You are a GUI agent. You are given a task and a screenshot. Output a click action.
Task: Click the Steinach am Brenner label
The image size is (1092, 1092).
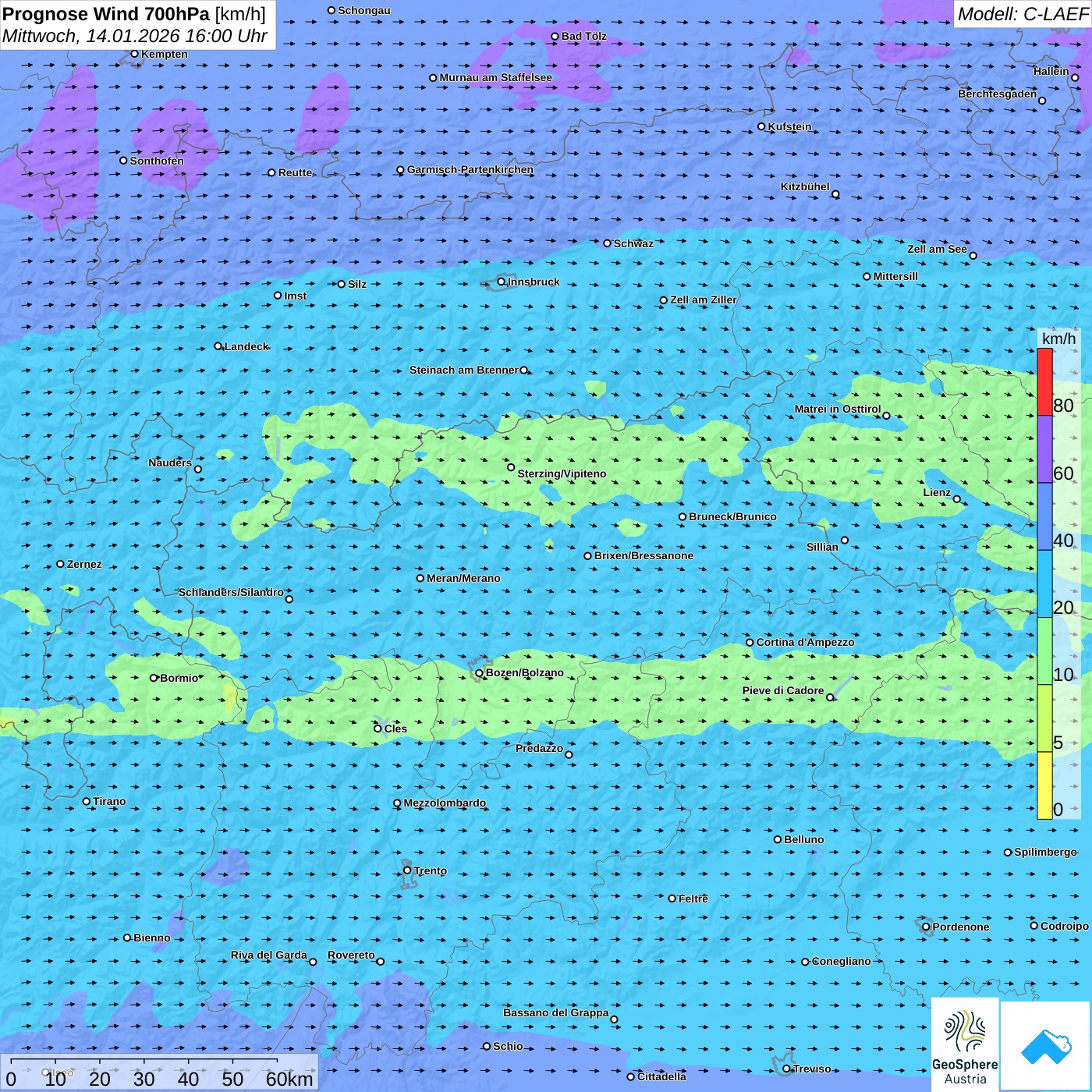tap(464, 370)
